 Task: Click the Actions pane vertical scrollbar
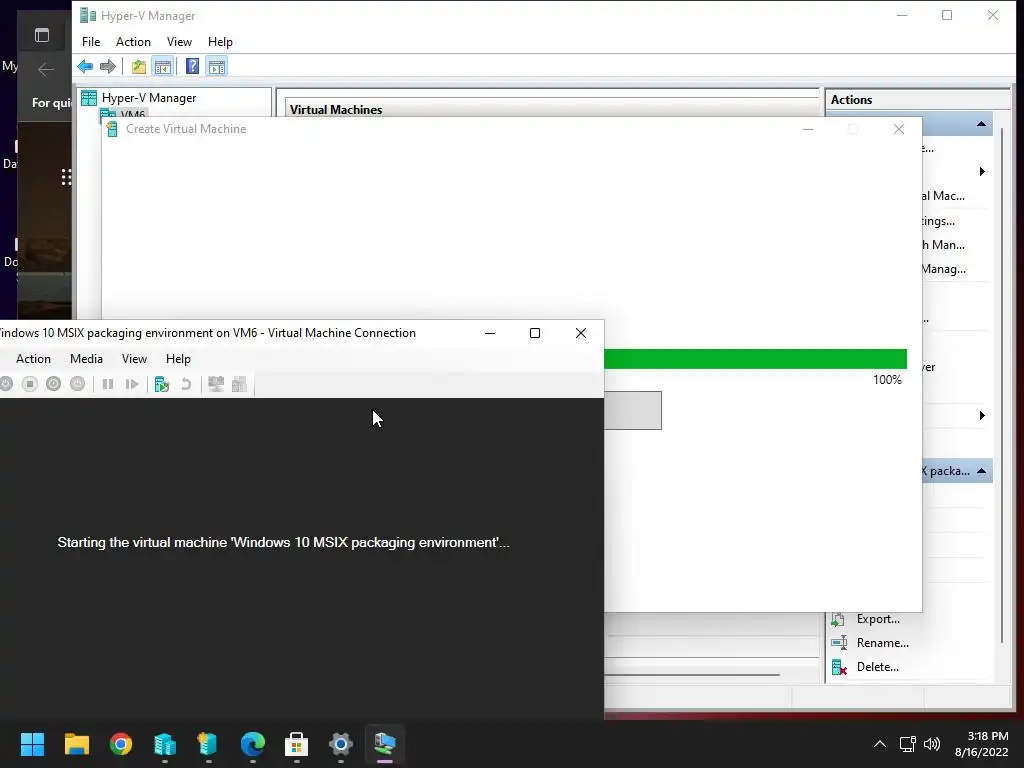coord(1002,385)
